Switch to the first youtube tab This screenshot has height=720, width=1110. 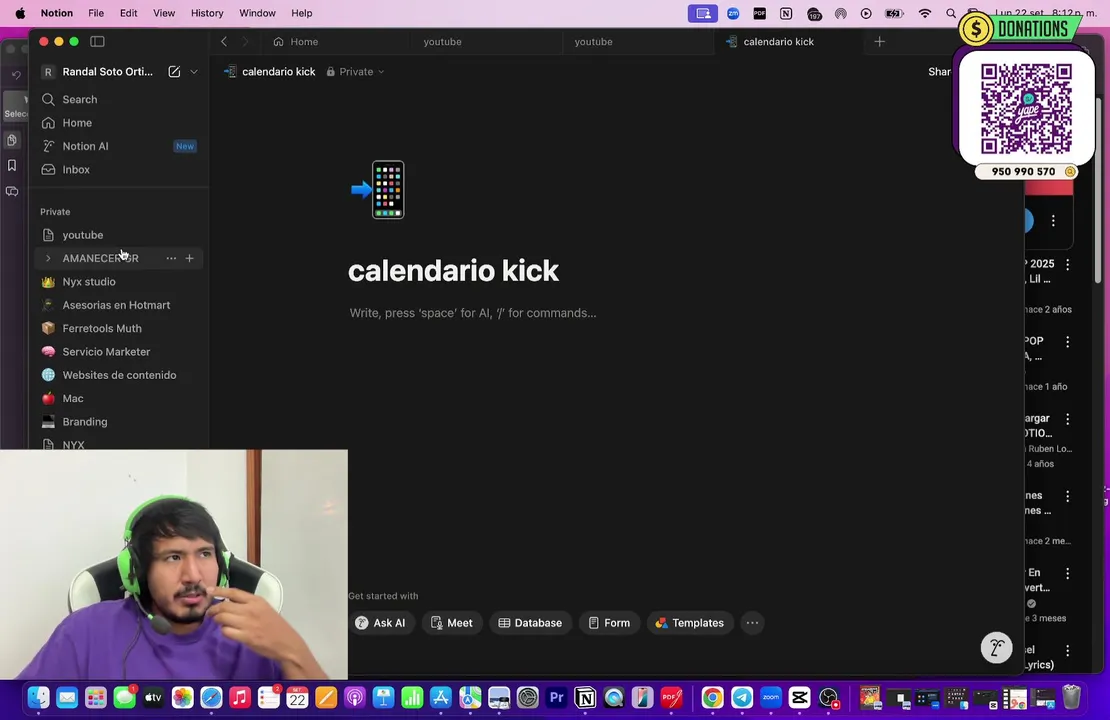click(x=442, y=42)
